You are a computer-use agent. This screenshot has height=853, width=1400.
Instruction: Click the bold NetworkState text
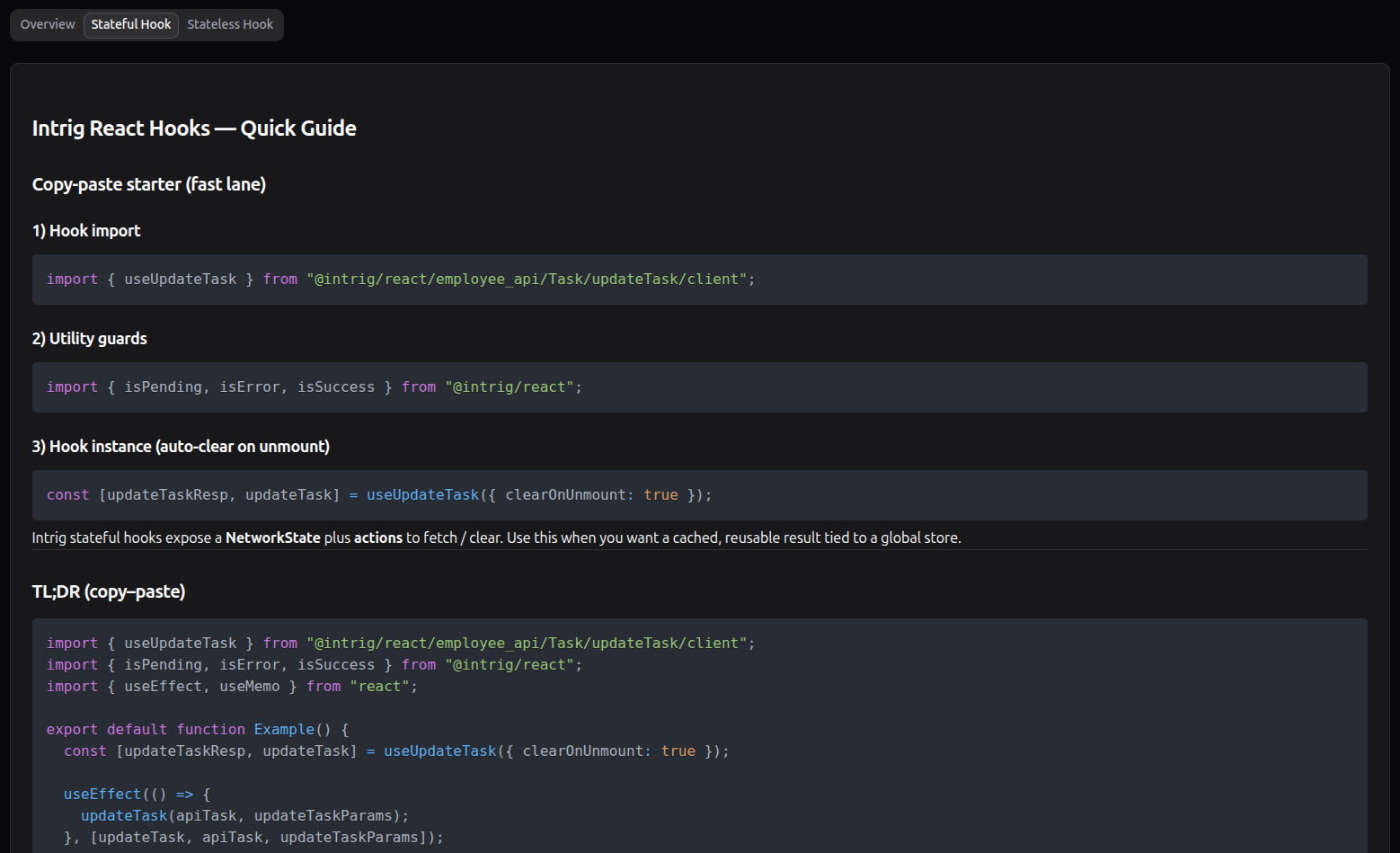272,538
